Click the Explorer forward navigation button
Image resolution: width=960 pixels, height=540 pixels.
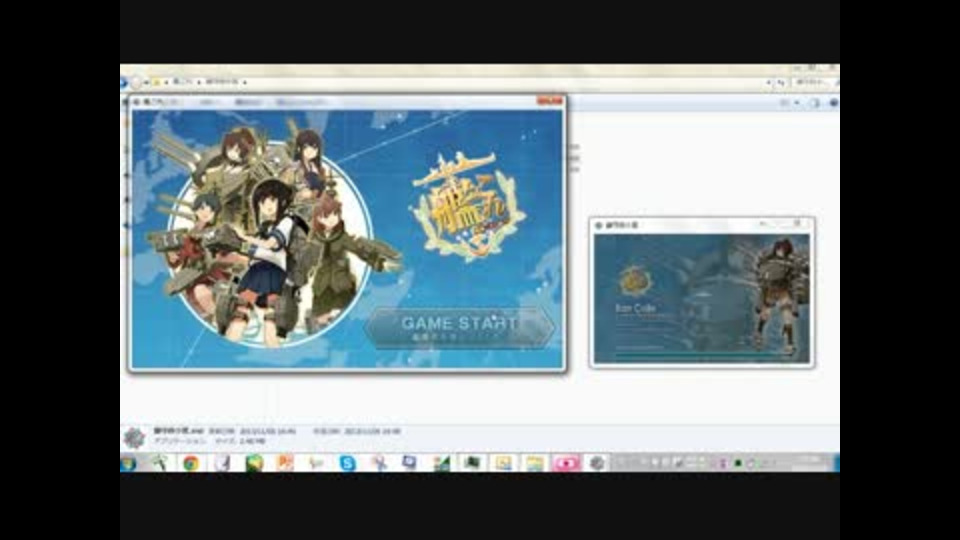[136, 81]
